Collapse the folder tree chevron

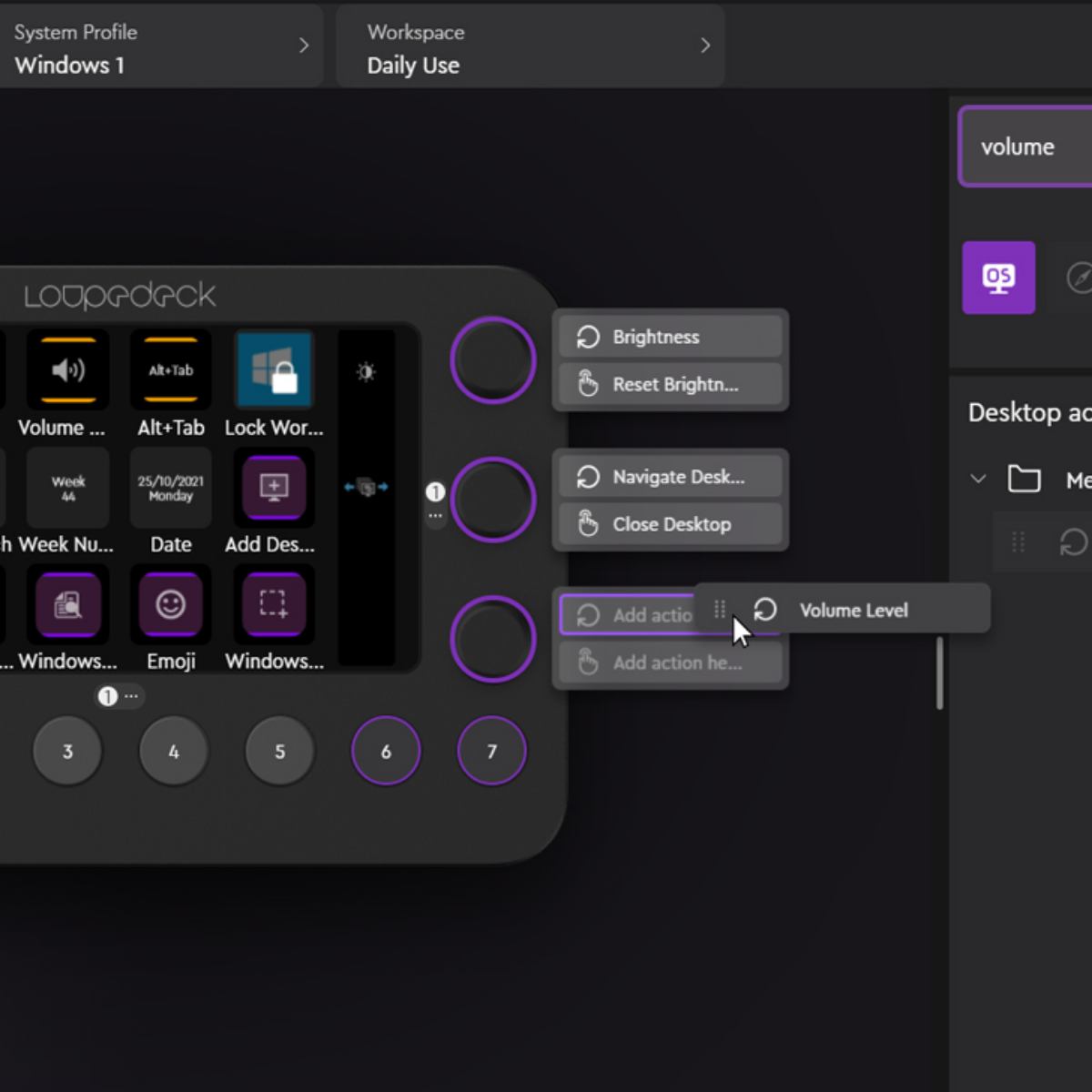coord(978,479)
